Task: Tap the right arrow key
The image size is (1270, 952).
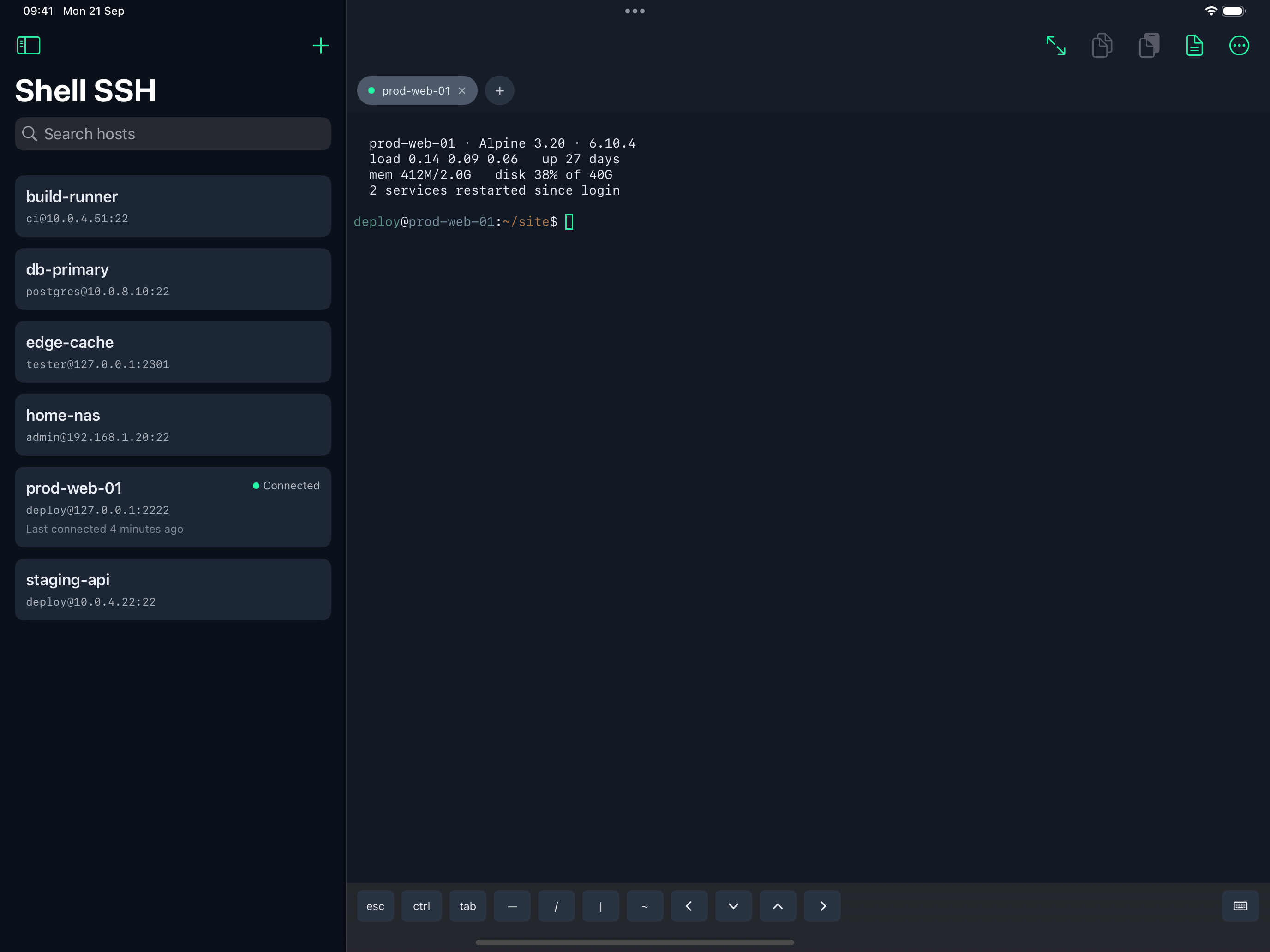Action: [x=822, y=906]
